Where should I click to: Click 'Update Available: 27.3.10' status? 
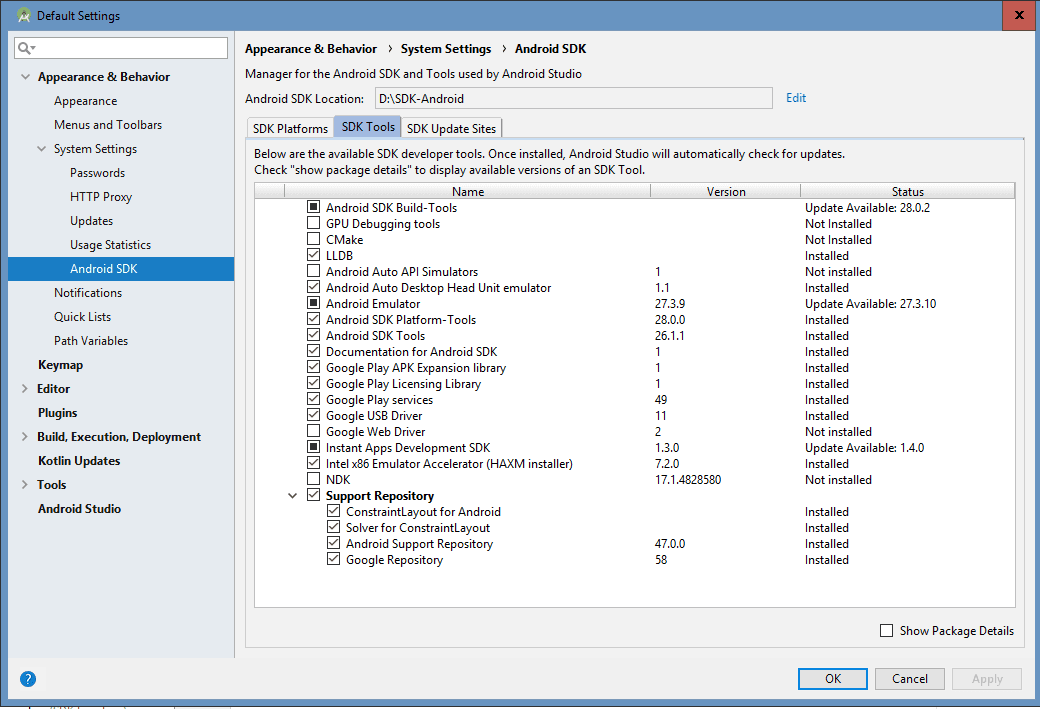[x=870, y=303]
